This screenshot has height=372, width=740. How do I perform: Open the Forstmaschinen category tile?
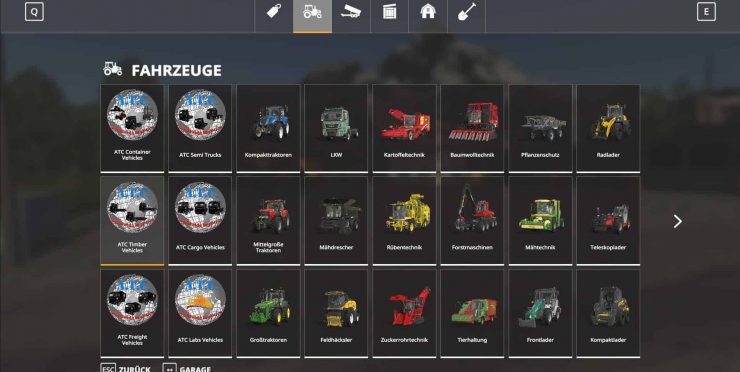(472, 220)
